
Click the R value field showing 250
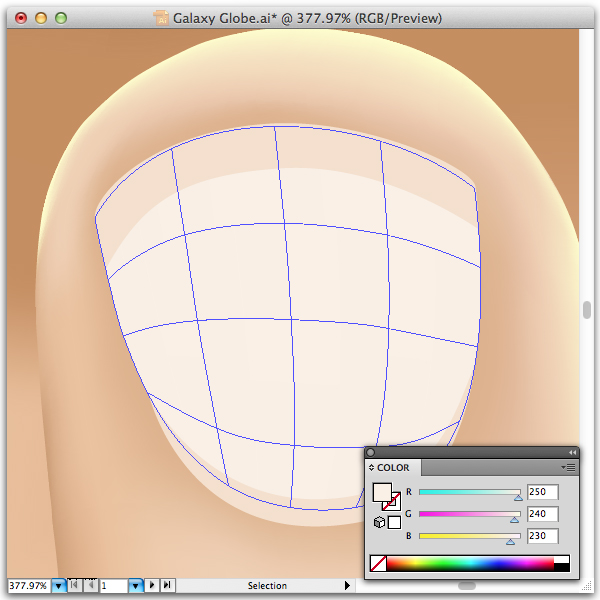[x=543, y=492]
